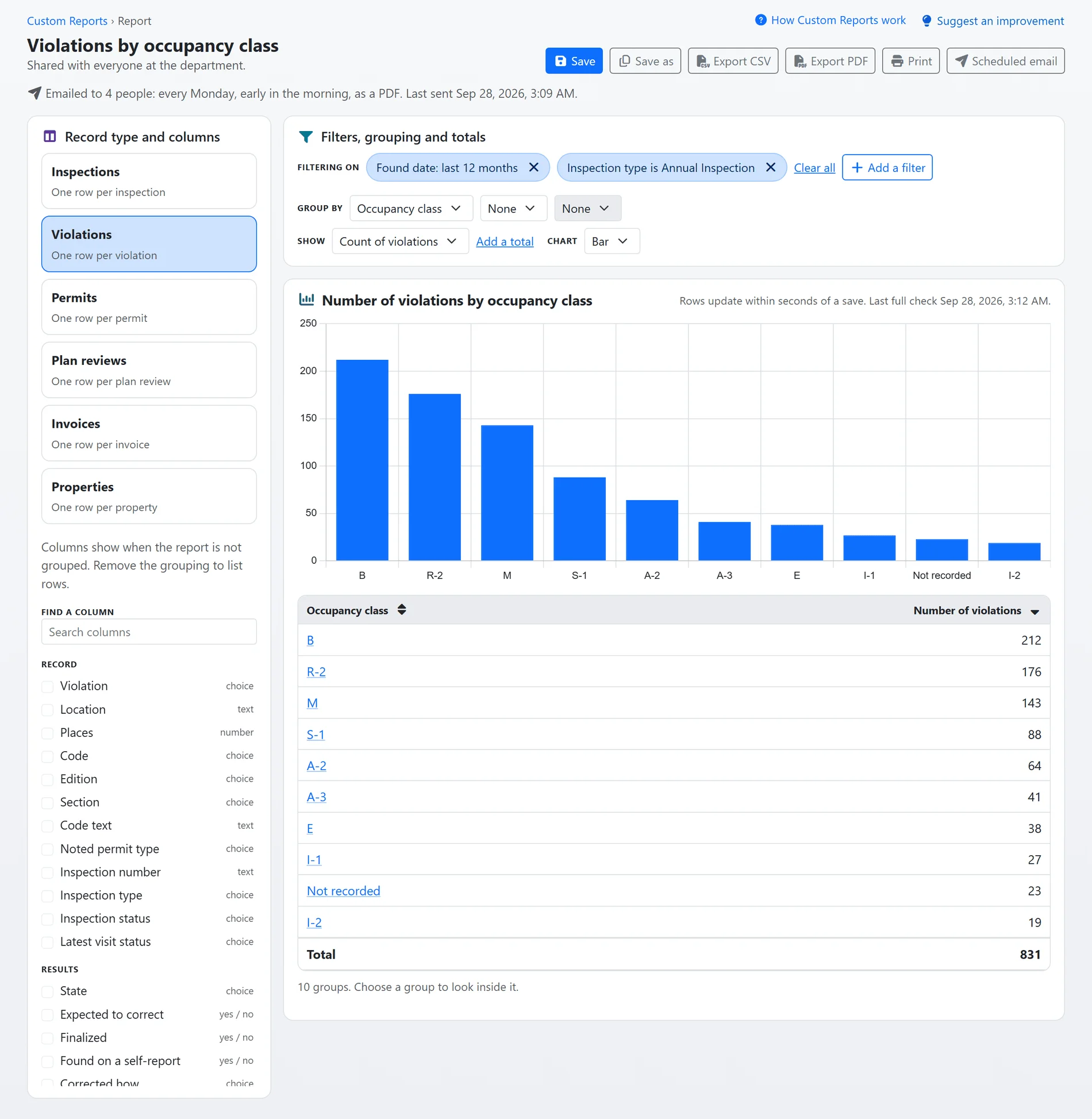Export the report as CSV
This screenshot has width=1092, height=1119.
(733, 61)
